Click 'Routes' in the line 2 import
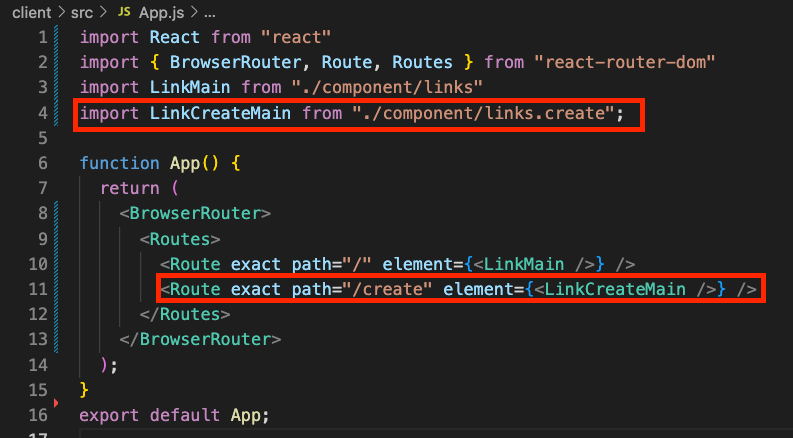 (x=422, y=62)
